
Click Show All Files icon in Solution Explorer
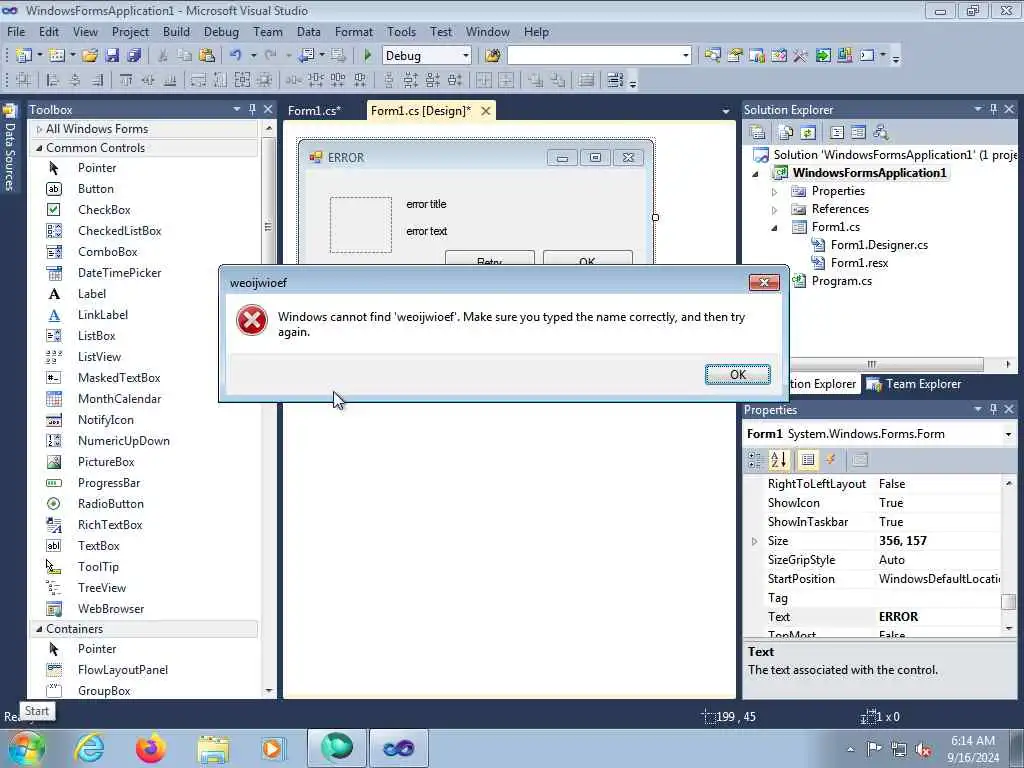pyautogui.click(x=786, y=133)
